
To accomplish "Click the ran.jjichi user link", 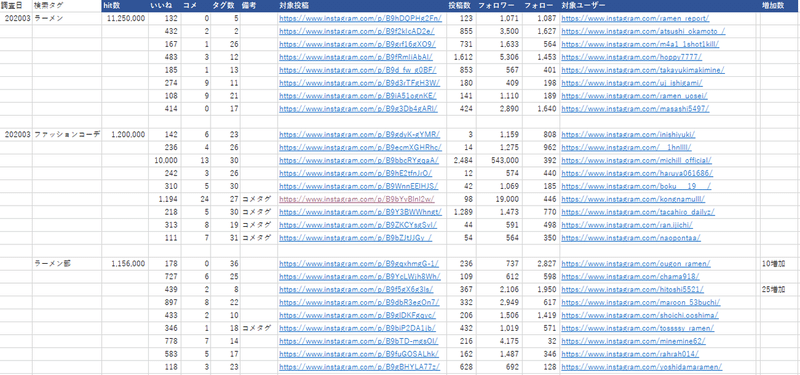I will click(627, 224).
